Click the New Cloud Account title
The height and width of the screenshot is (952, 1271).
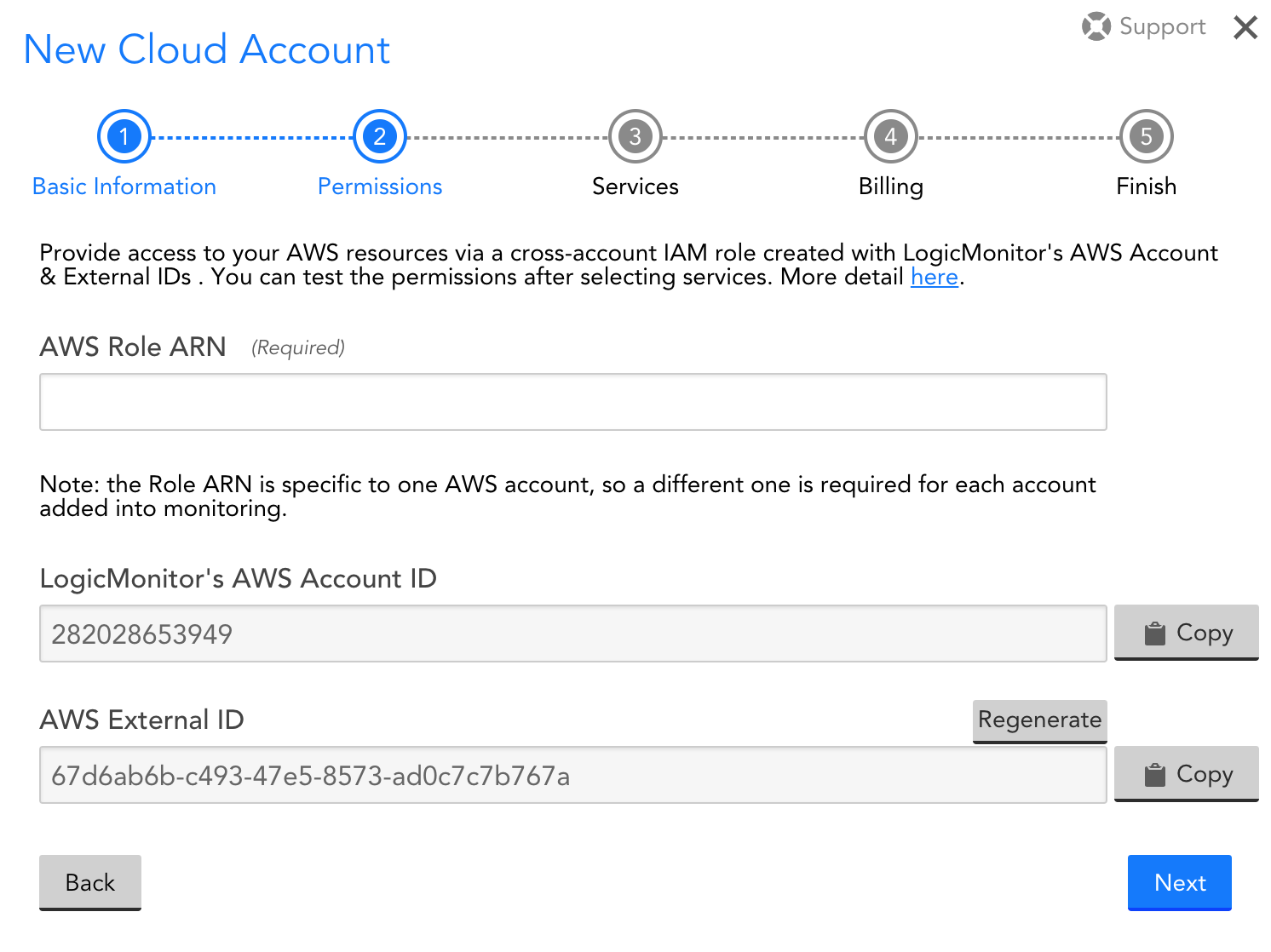point(207,49)
